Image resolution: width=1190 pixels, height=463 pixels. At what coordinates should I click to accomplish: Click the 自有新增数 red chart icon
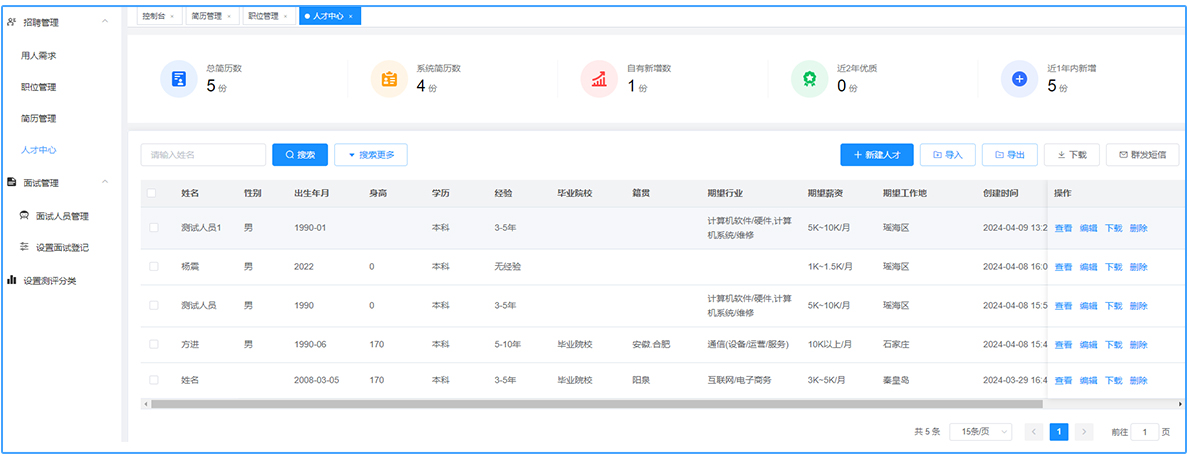pos(600,79)
